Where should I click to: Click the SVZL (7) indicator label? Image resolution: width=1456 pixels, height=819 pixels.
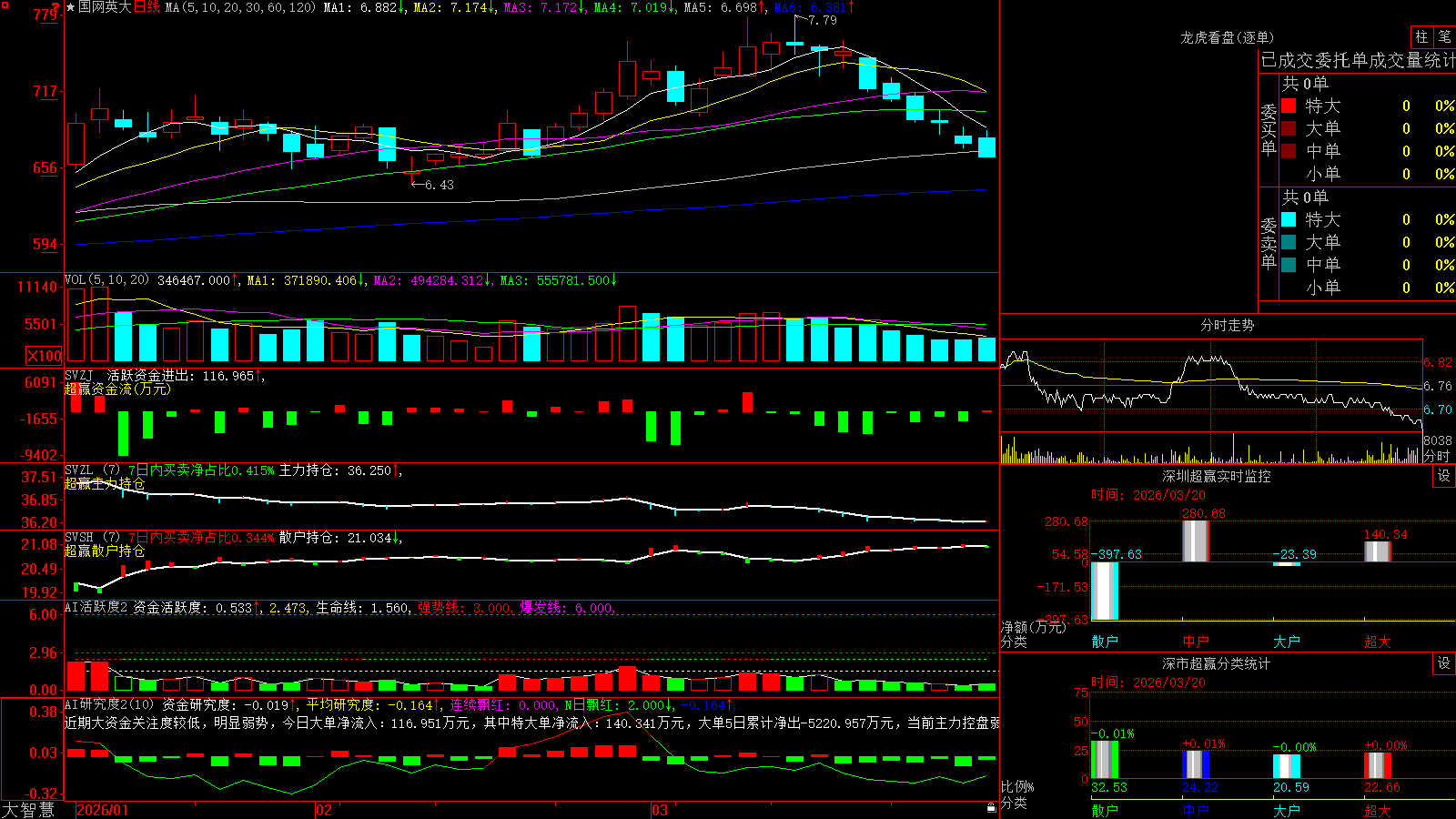[93, 470]
